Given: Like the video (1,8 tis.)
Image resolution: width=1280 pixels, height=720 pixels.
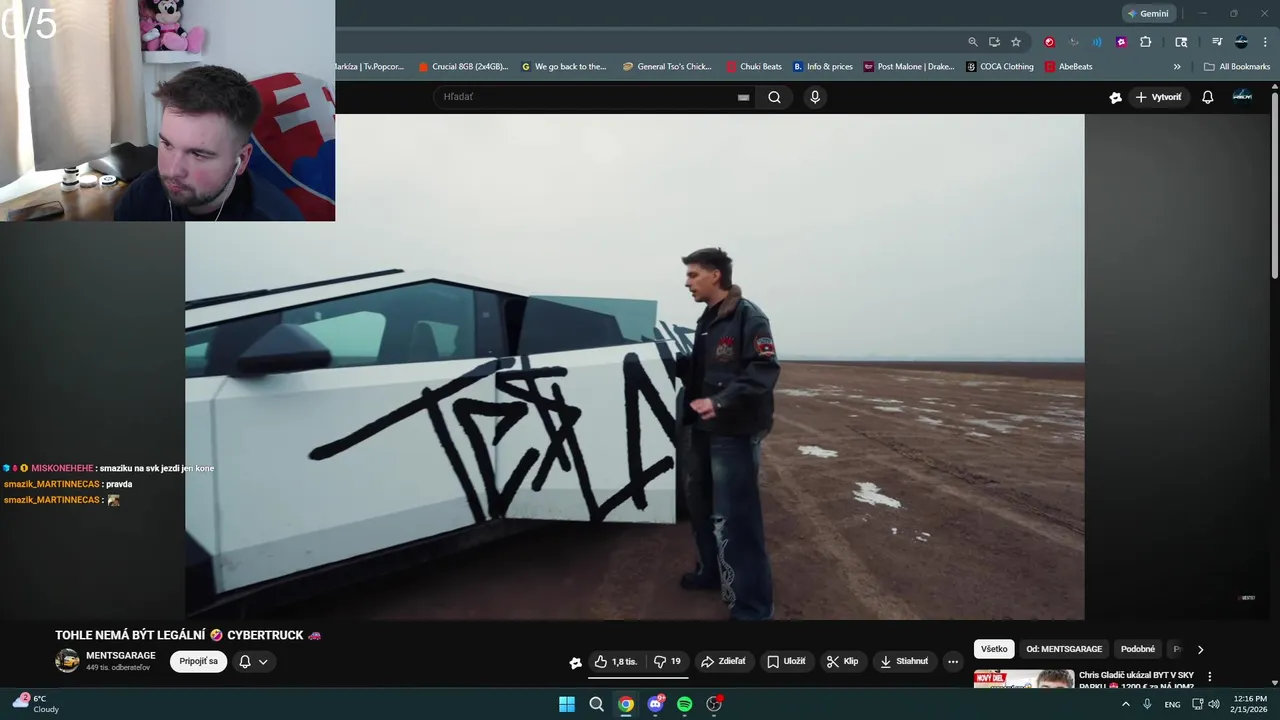Looking at the screenshot, I should pos(615,661).
